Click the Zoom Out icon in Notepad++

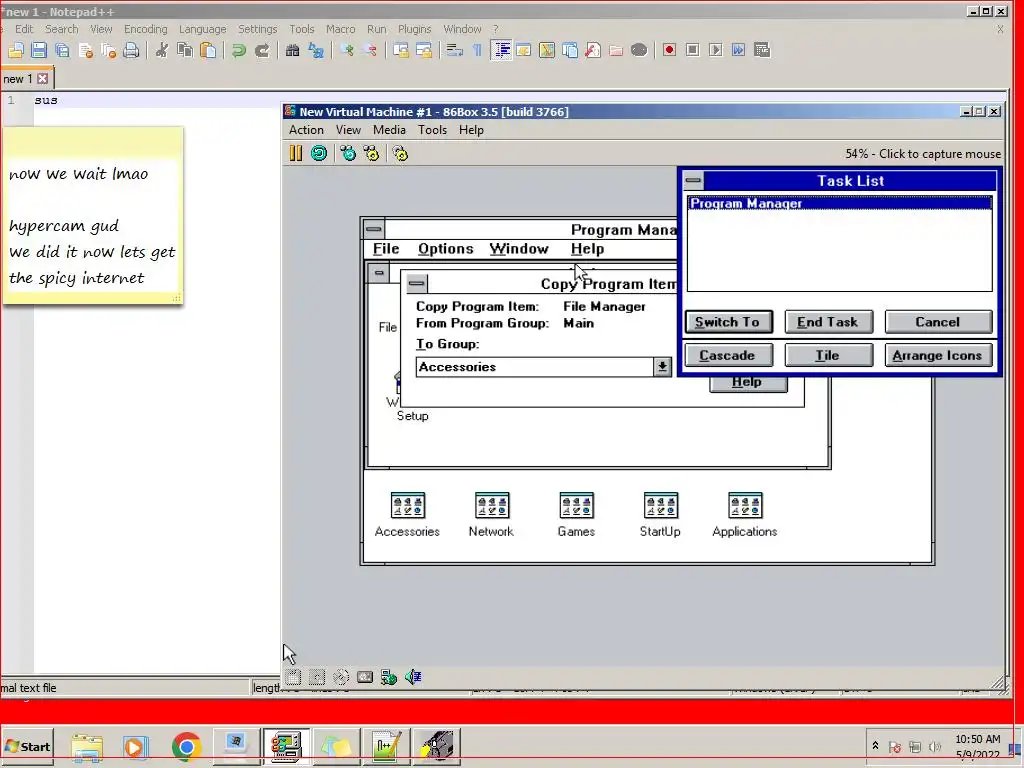370,50
